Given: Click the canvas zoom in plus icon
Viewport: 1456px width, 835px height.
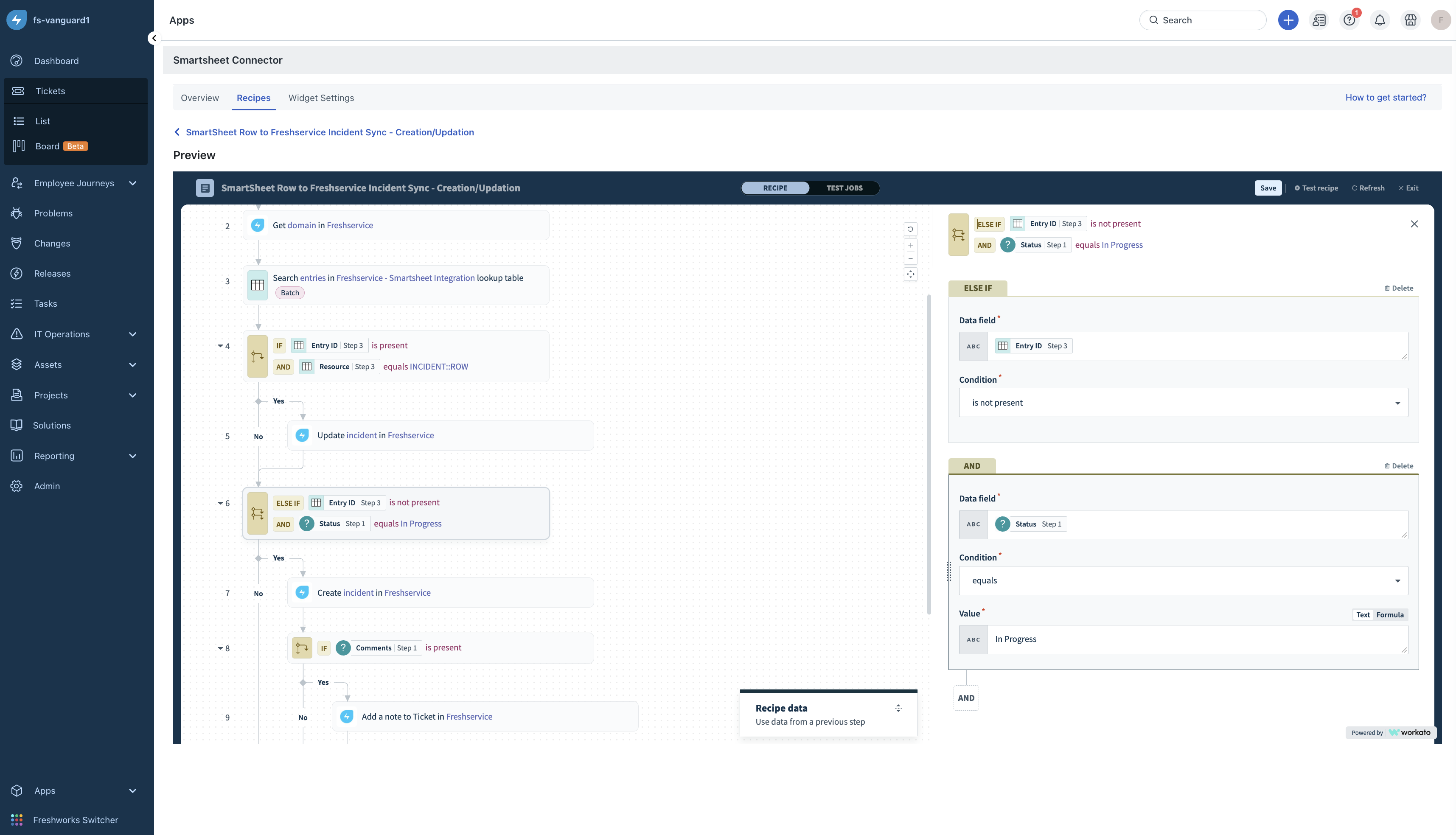Looking at the screenshot, I should coord(910,245).
